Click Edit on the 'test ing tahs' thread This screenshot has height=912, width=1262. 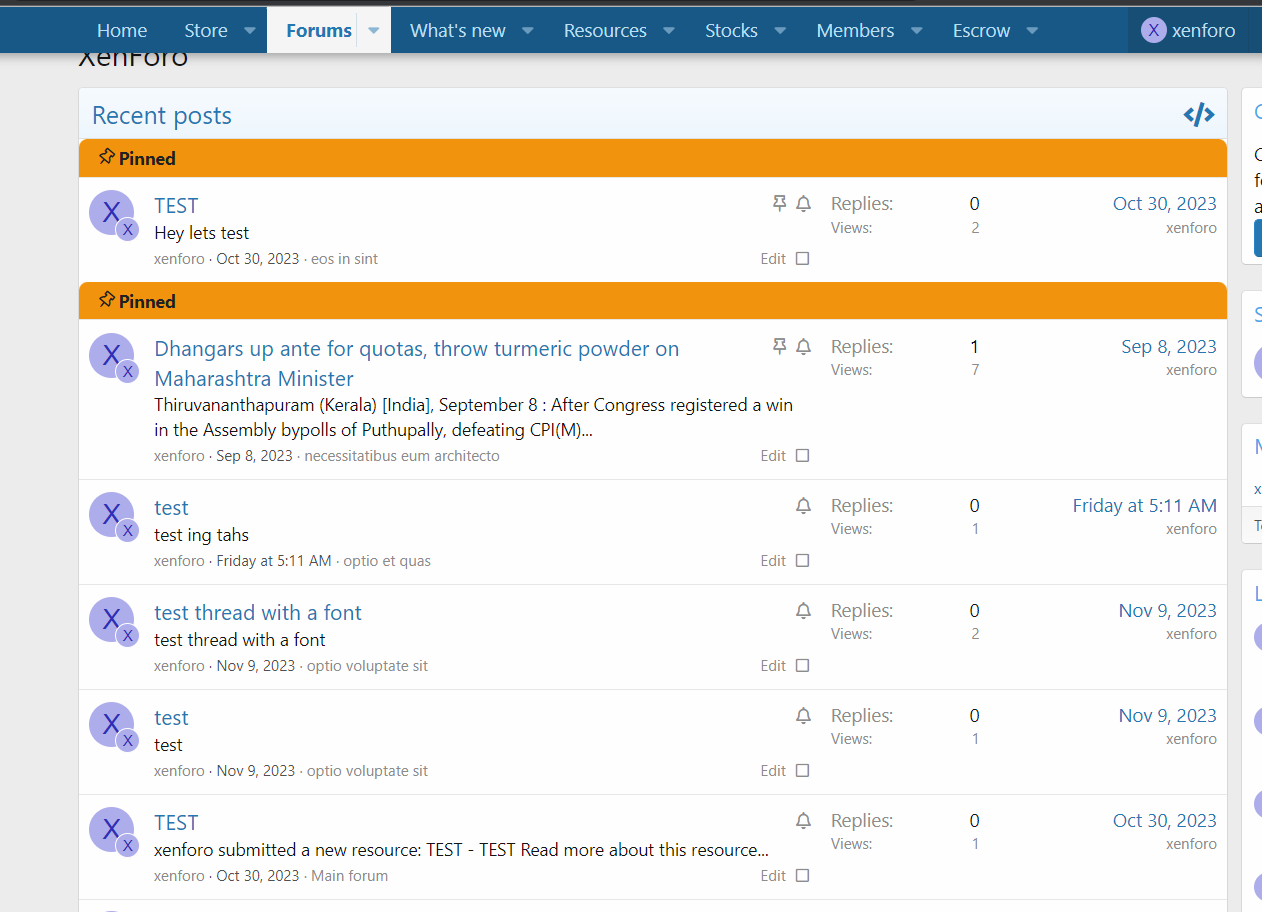772,561
